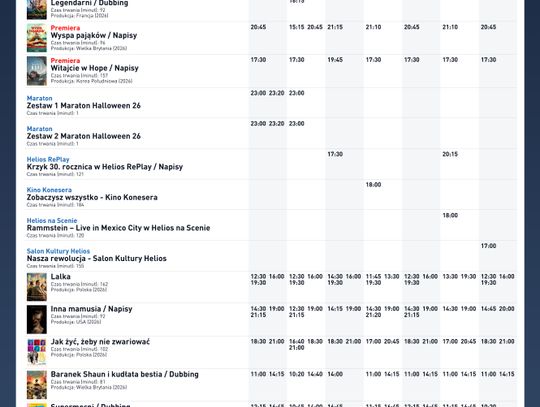Select 17:30 showtime for Krzyk 30. rocznica
Viewport: 540px width, 407px height.
335,154
